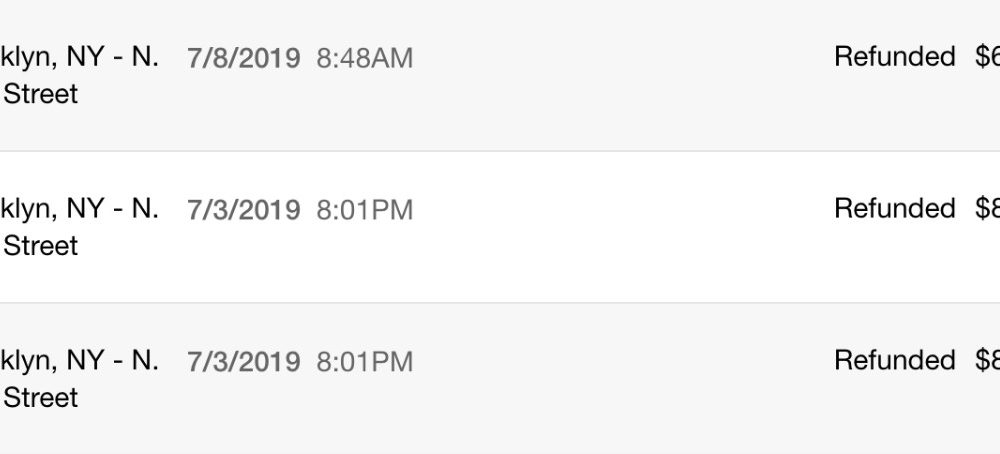1000x454 pixels.
Task: Click the amount in the last row
Action: [x=987, y=360]
